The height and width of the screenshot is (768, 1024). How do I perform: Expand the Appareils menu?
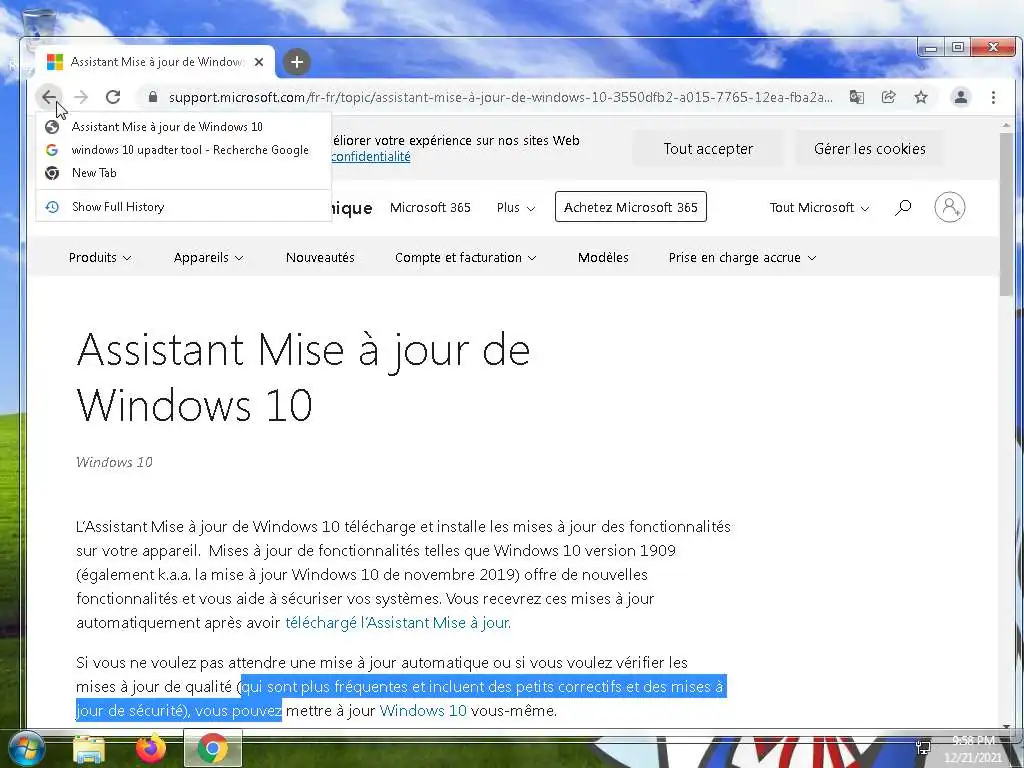[208, 257]
